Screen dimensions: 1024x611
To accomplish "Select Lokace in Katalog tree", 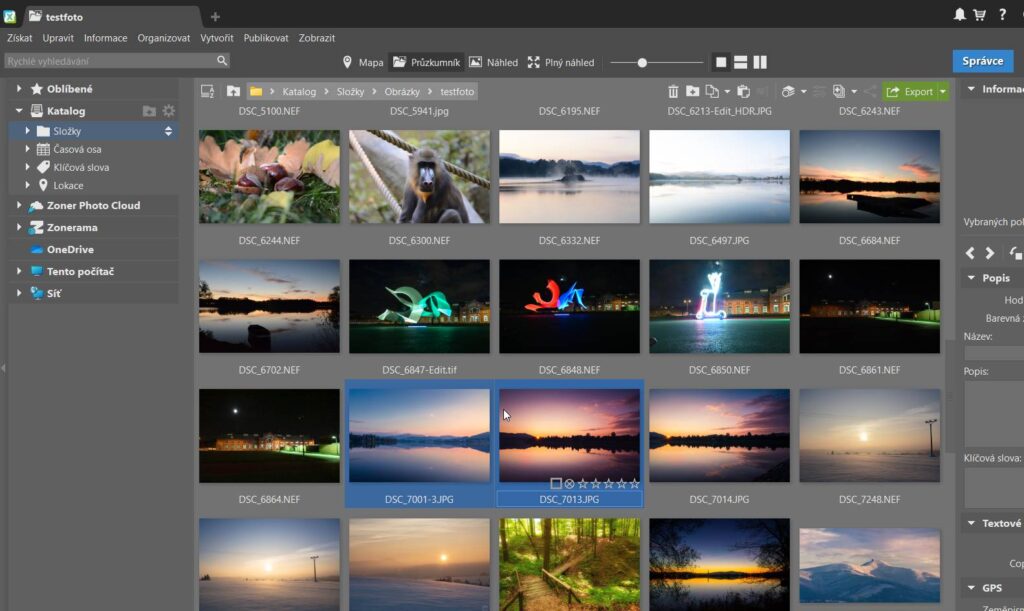I will coord(68,185).
